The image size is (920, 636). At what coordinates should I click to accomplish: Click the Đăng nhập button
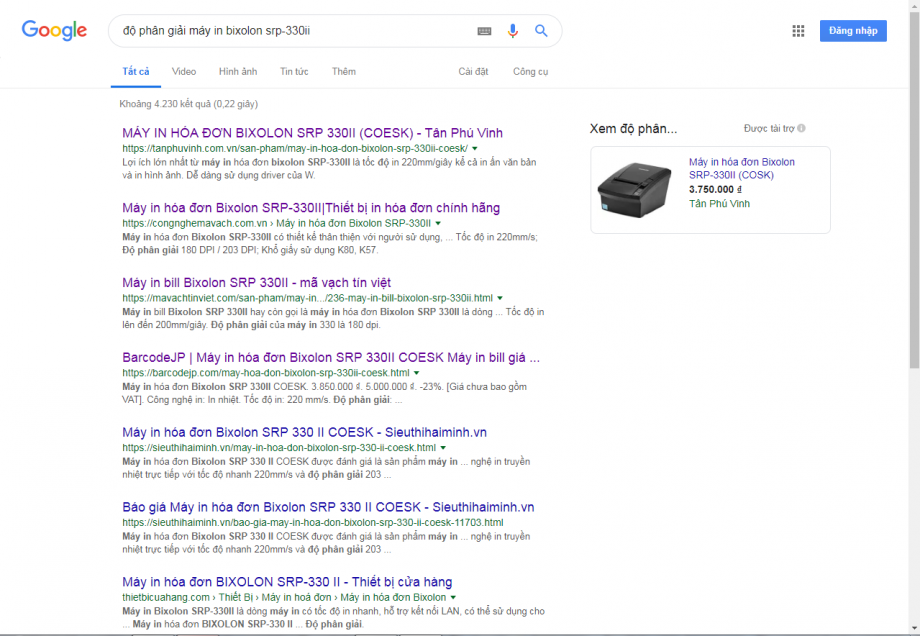tap(853, 31)
